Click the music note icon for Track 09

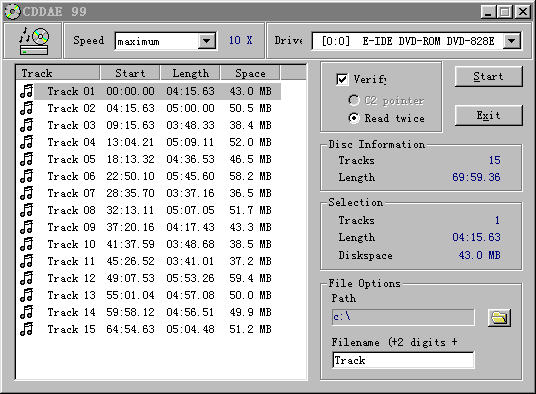click(27, 227)
